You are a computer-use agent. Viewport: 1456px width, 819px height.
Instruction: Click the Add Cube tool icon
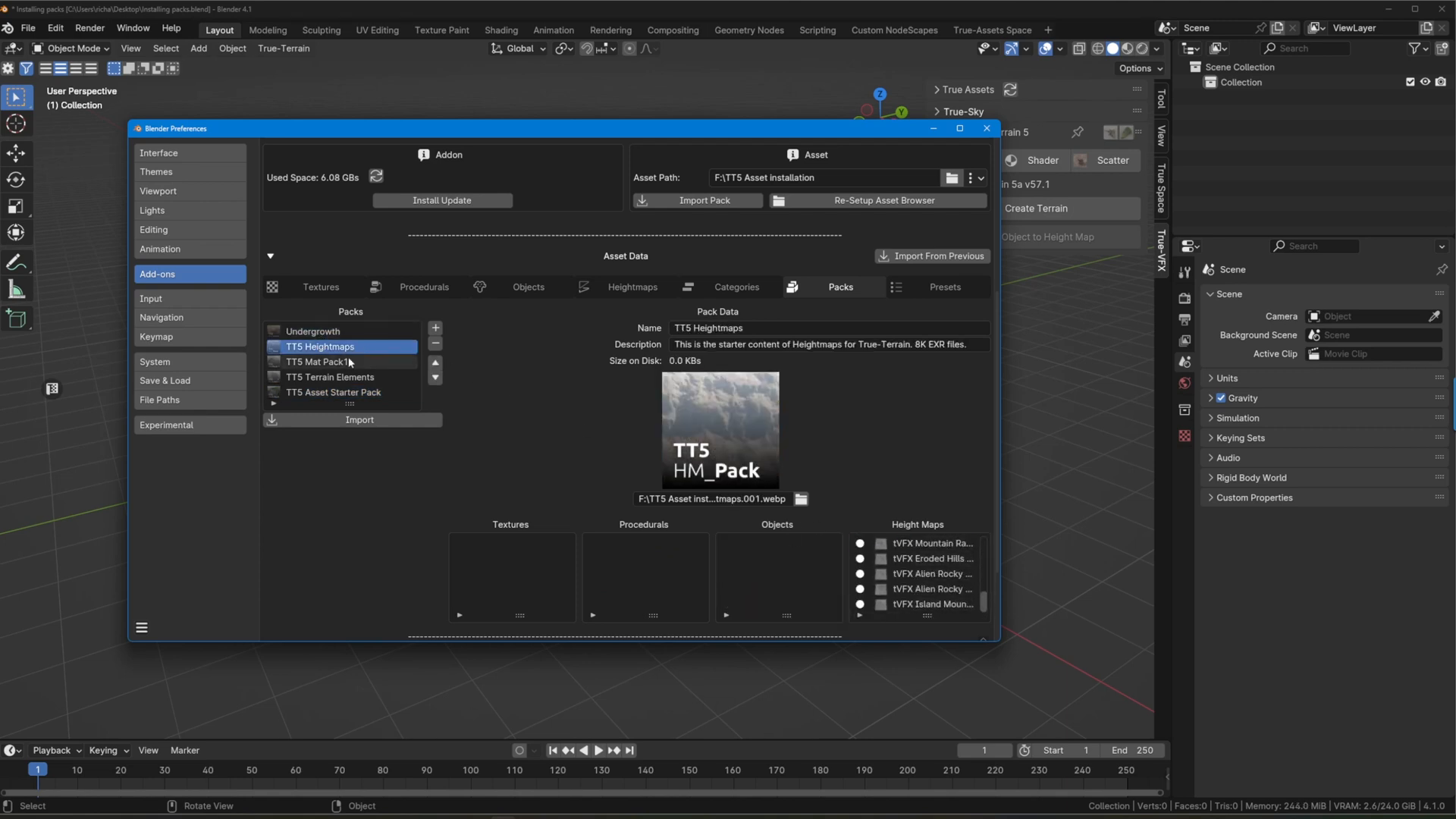coord(16,318)
